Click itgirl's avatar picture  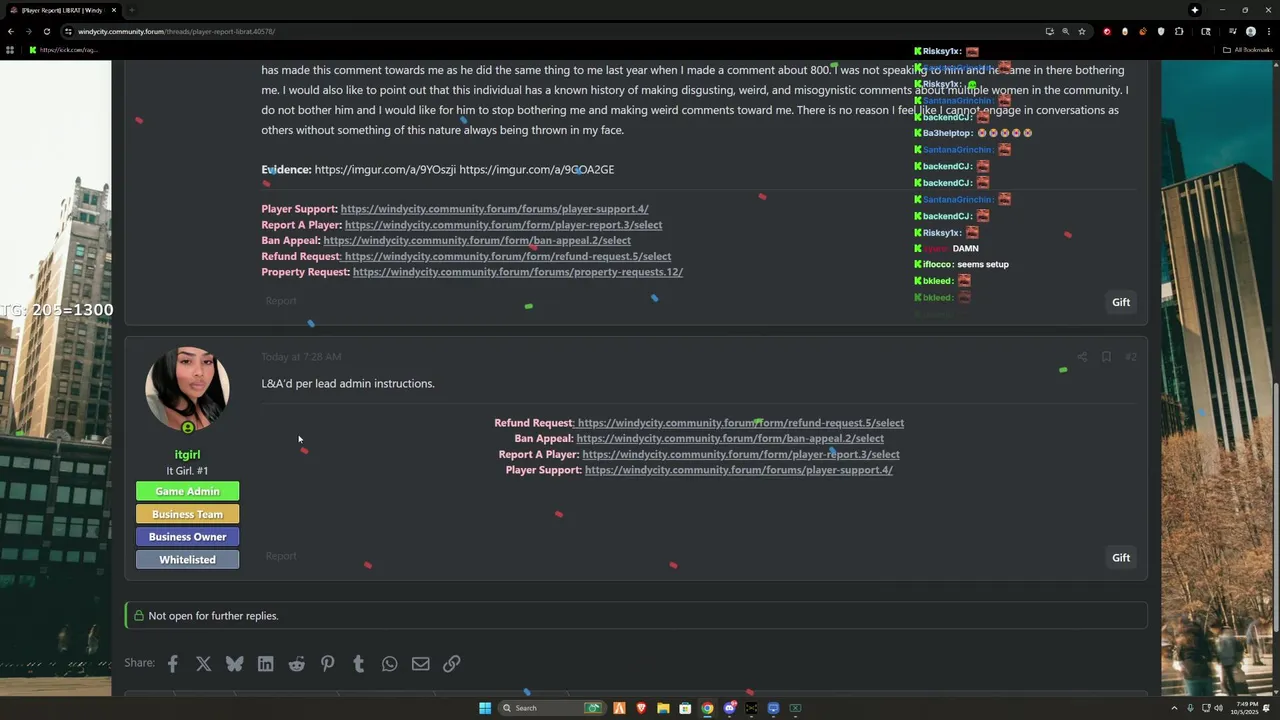click(x=187, y=389)
